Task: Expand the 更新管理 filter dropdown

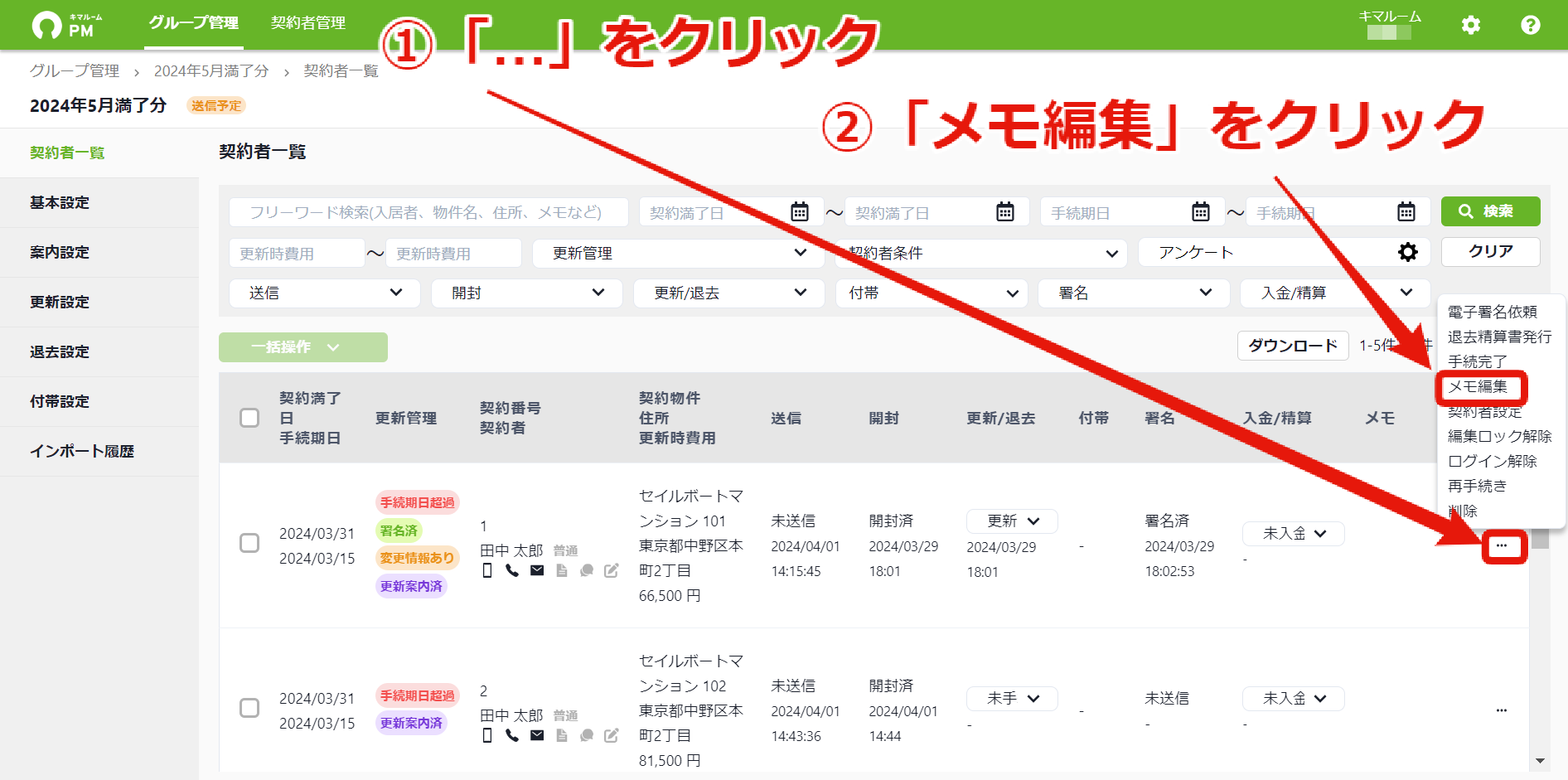Action: (678, 253)
